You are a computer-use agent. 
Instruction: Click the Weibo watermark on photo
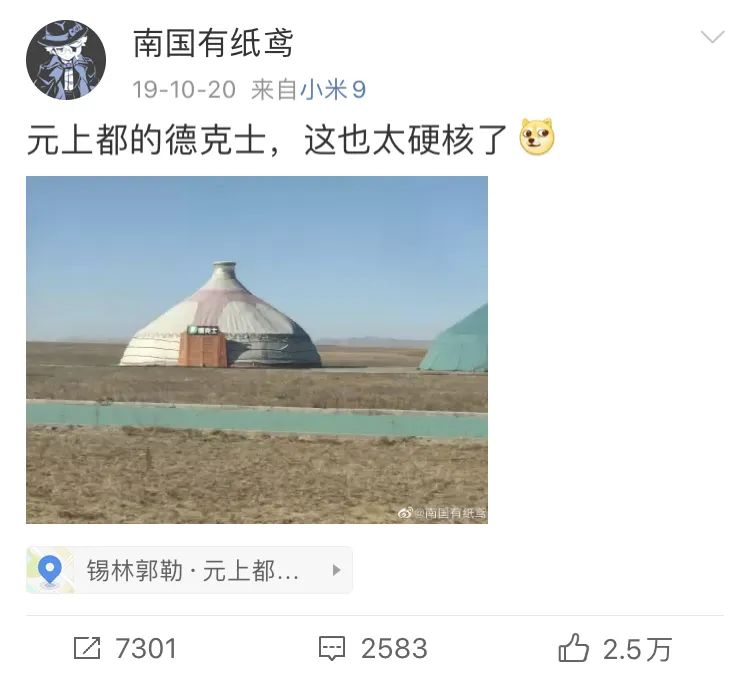[442, 513]
